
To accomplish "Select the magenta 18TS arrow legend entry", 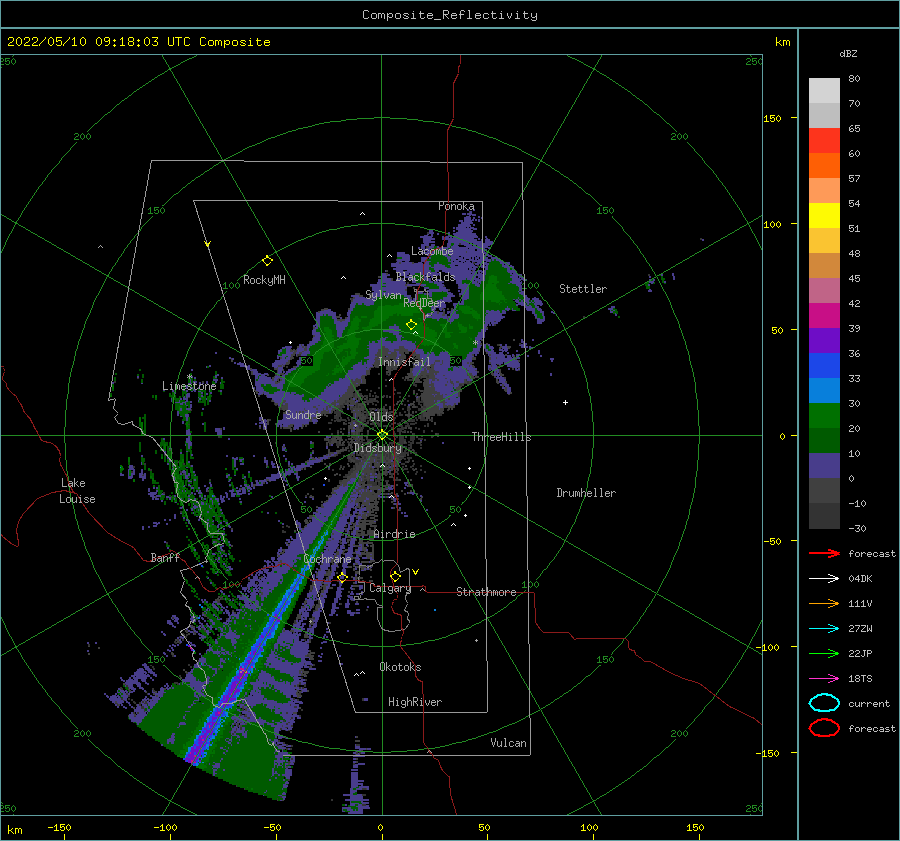I will coord(824,679).
